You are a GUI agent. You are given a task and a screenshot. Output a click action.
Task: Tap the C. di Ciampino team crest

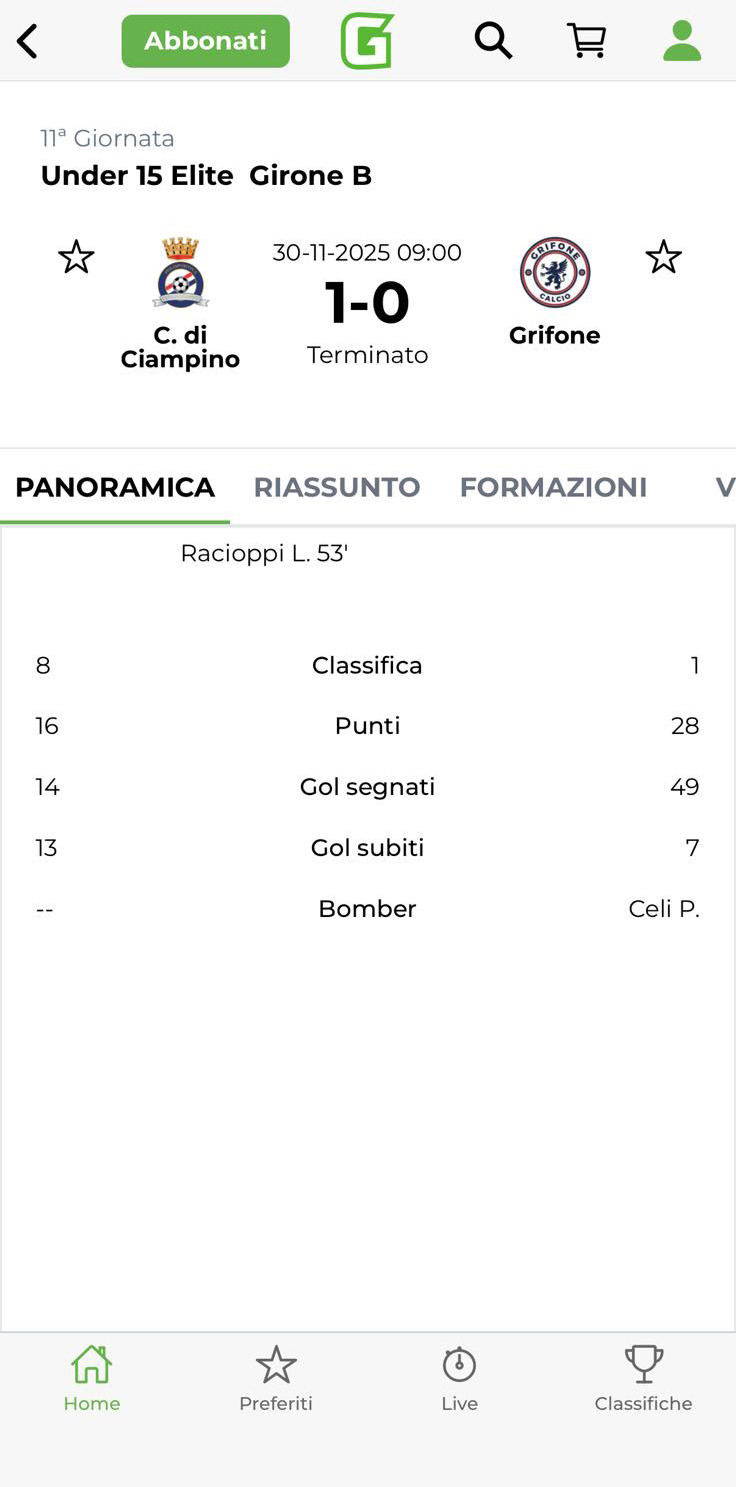coord(181,273)
